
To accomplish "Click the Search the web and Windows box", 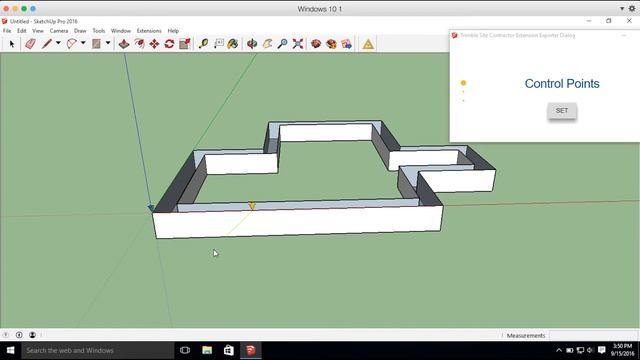I will tap(98, 350).
